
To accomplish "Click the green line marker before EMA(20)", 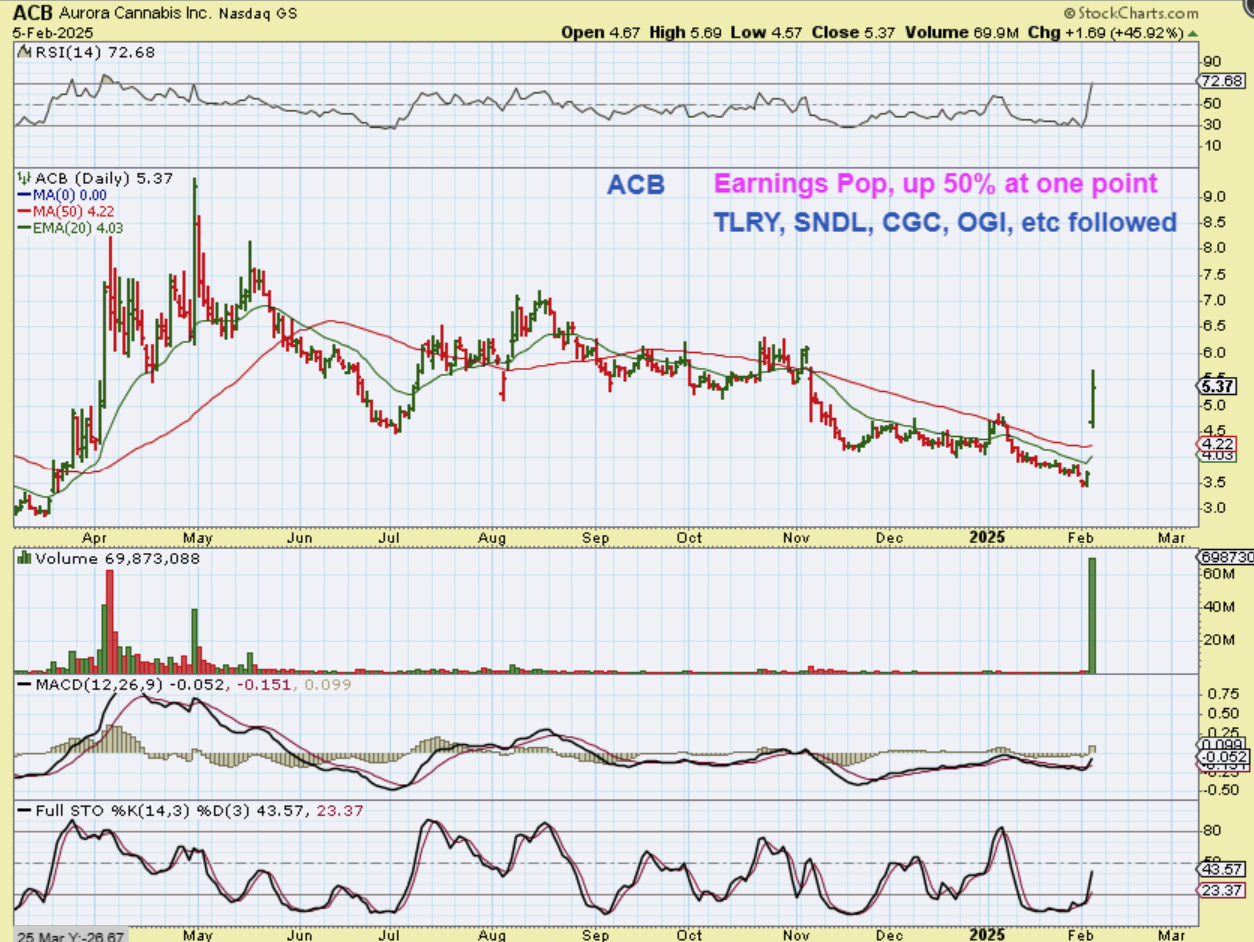I will click(23, 227).
